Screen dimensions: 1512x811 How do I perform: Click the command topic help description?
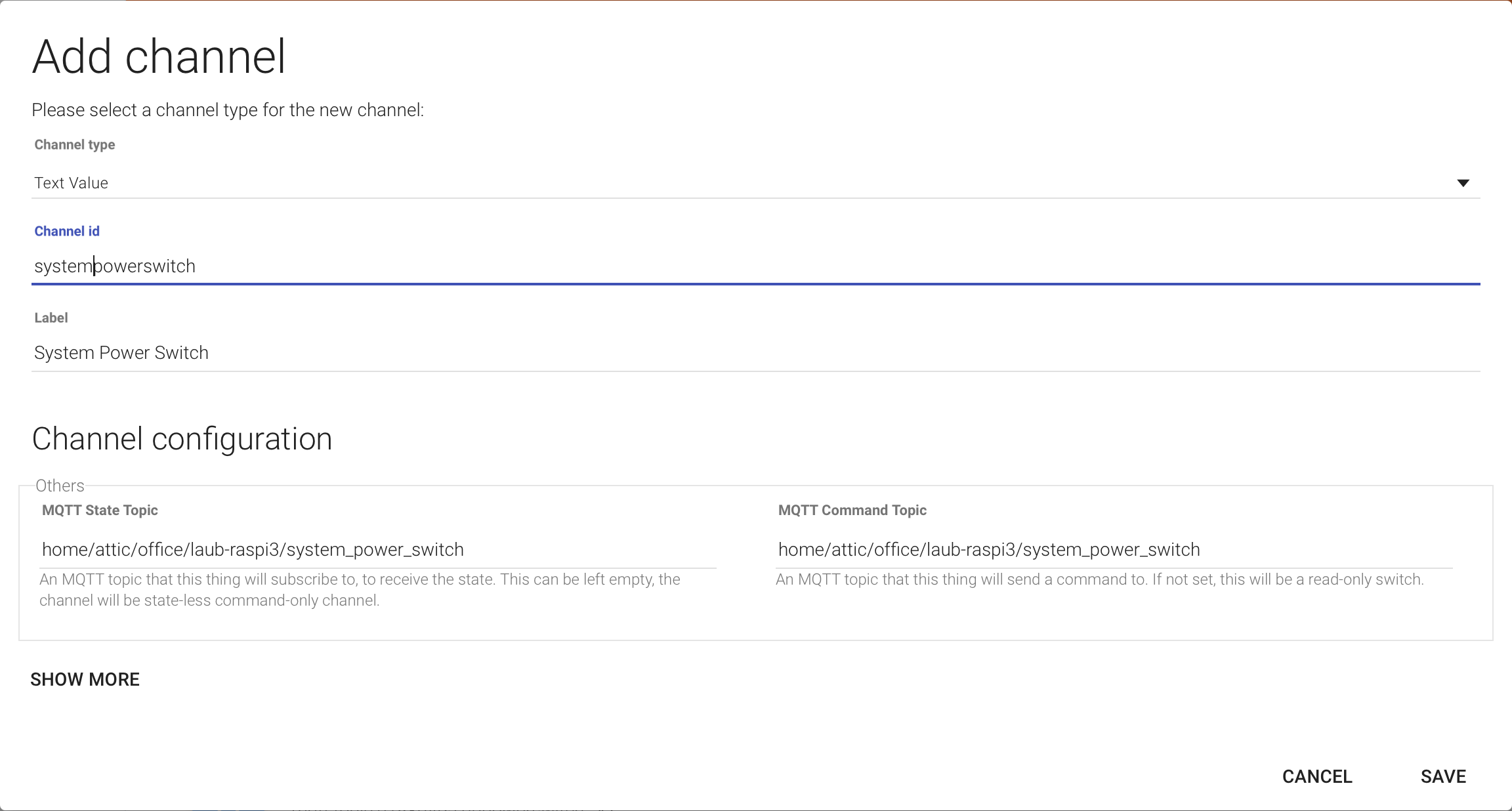coord(1099,579)
